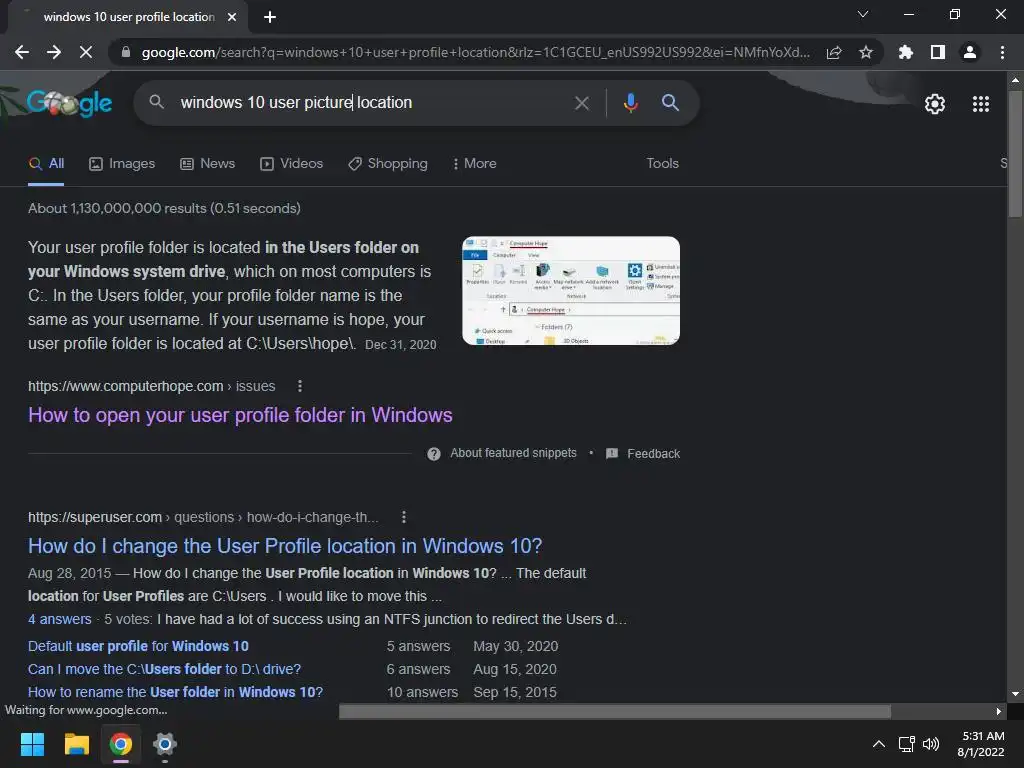Open How to open your user profile folder link
Viewport: 1024px width, 768px height.
point(240,415)
